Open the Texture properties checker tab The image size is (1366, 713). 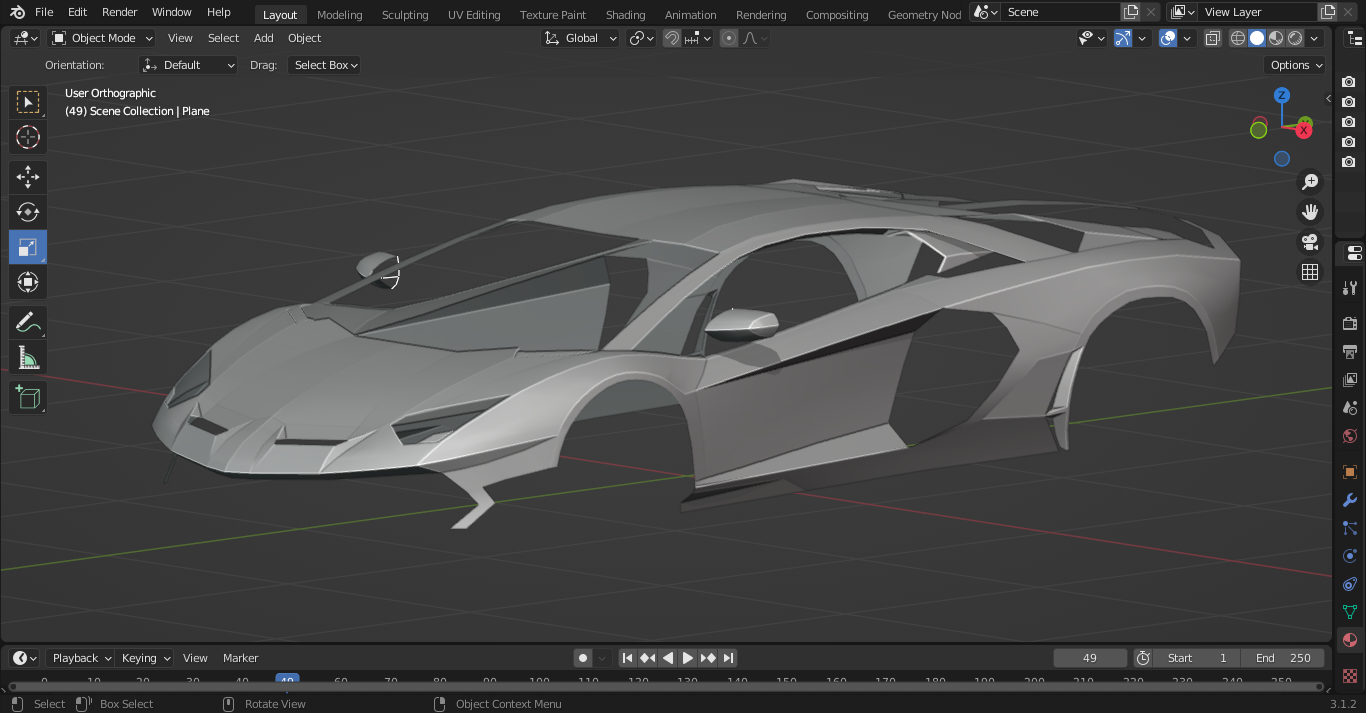(1350, 676)
